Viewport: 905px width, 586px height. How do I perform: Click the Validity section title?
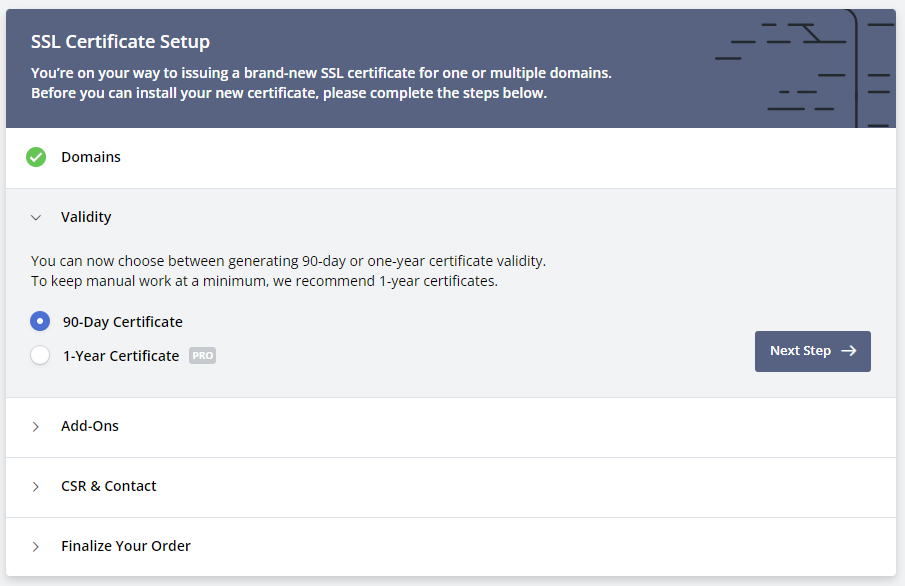pyautogui.click(x=86, y=217)
